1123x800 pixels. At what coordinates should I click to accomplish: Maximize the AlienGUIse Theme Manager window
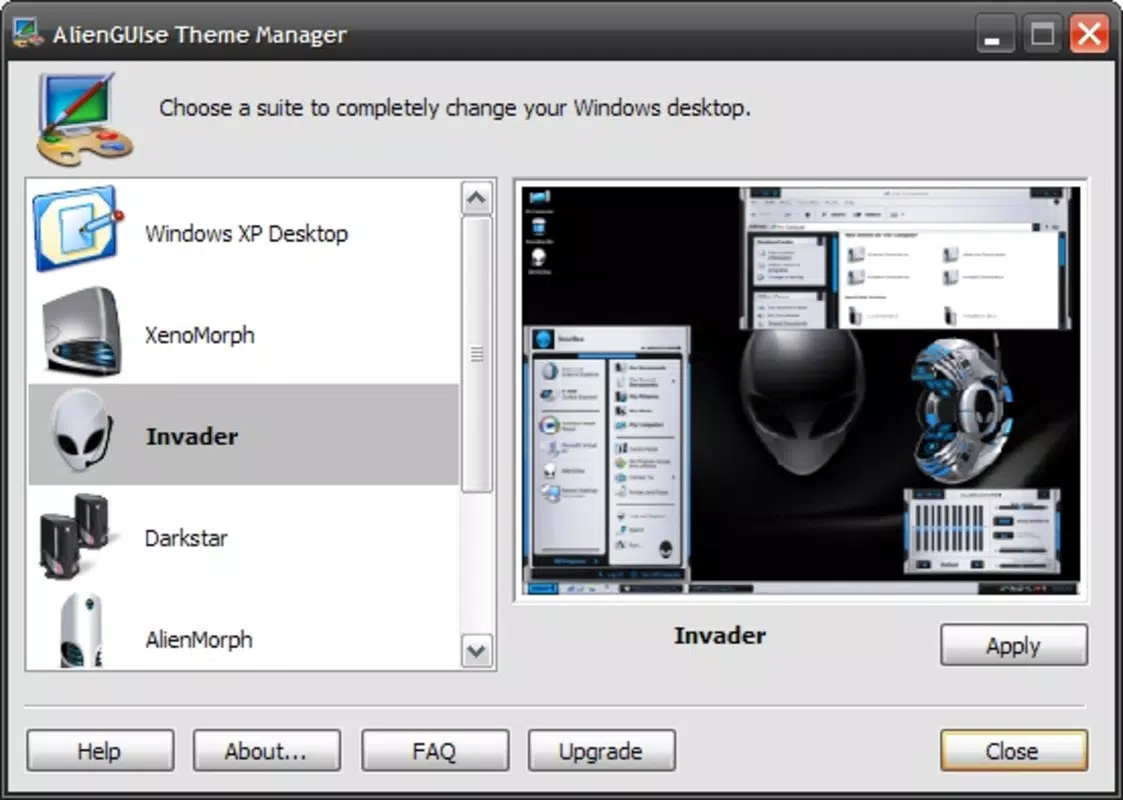pyautogui.click(x=1042, y=34)
